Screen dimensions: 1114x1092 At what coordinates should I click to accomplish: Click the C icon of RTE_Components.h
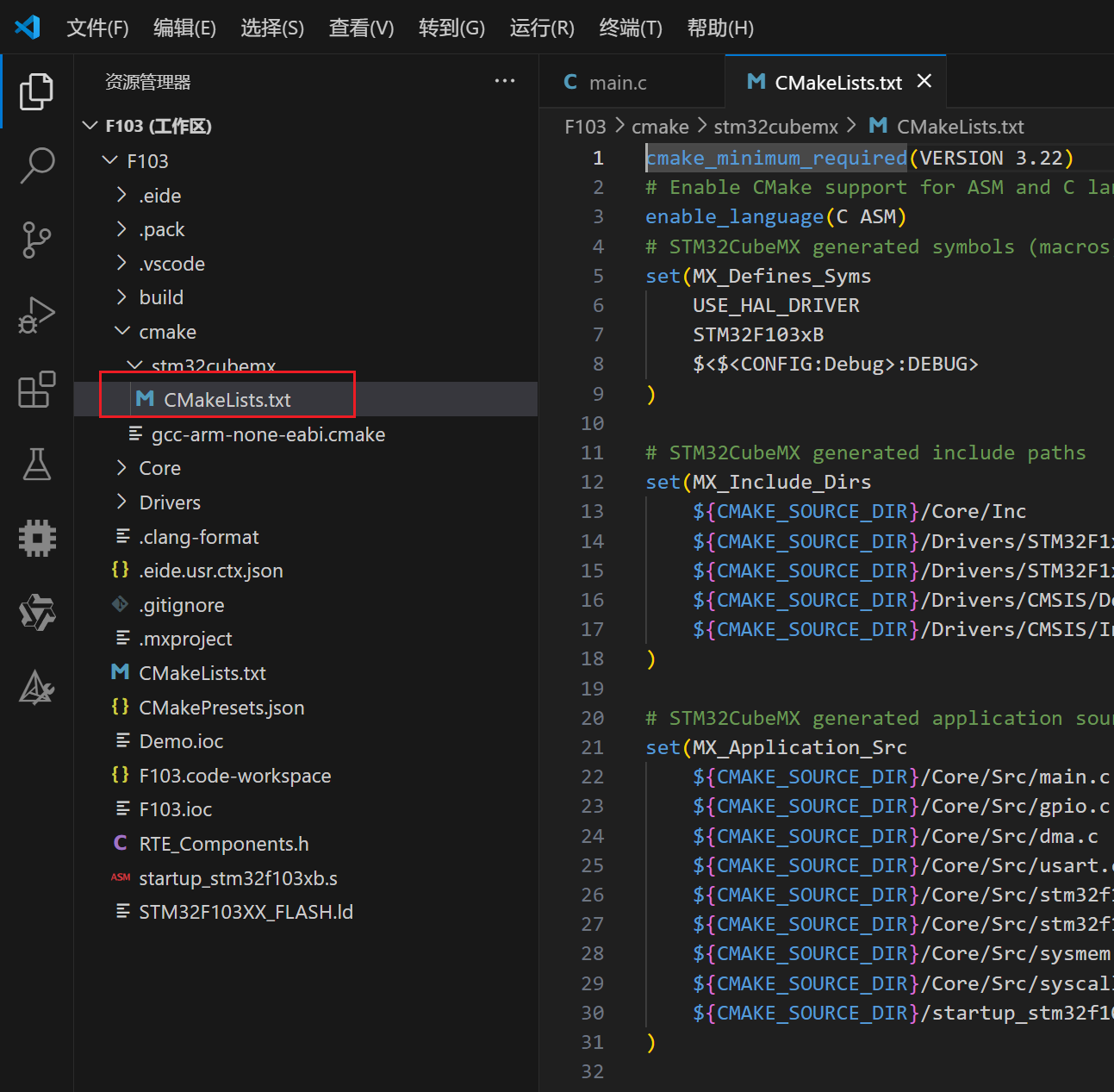[120, 843]
